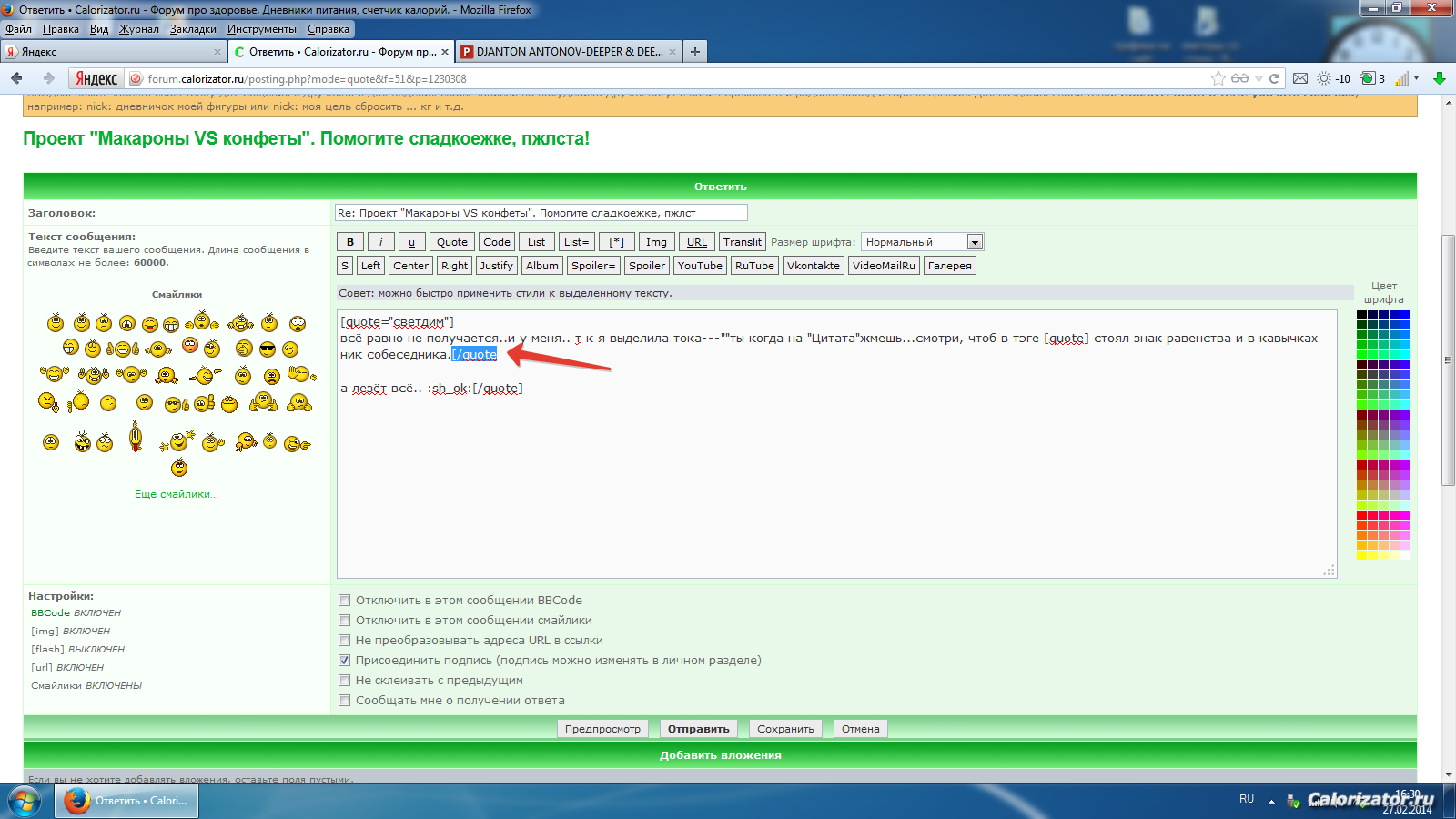Click the Сохранить button

[785, 729]
